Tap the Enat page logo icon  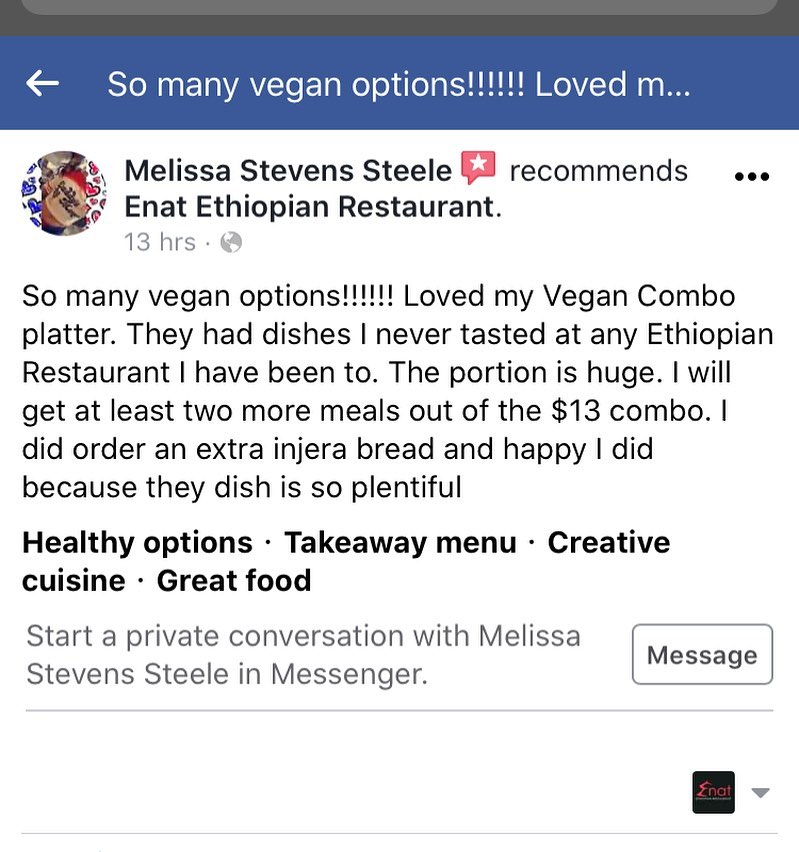[x=713, y=792]
